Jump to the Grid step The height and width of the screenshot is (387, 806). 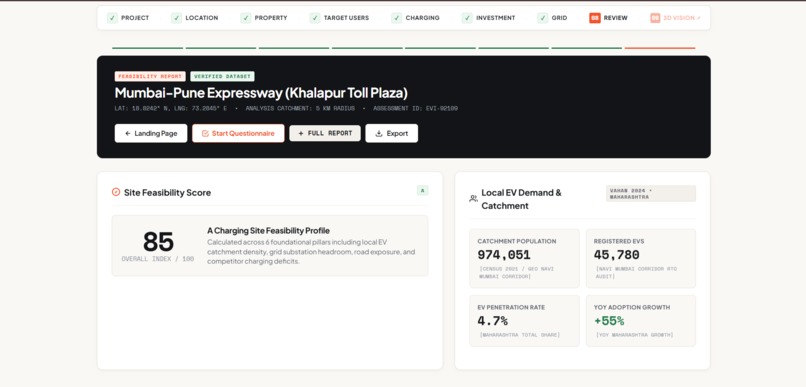pyautogui.click(x=553, y=18)
